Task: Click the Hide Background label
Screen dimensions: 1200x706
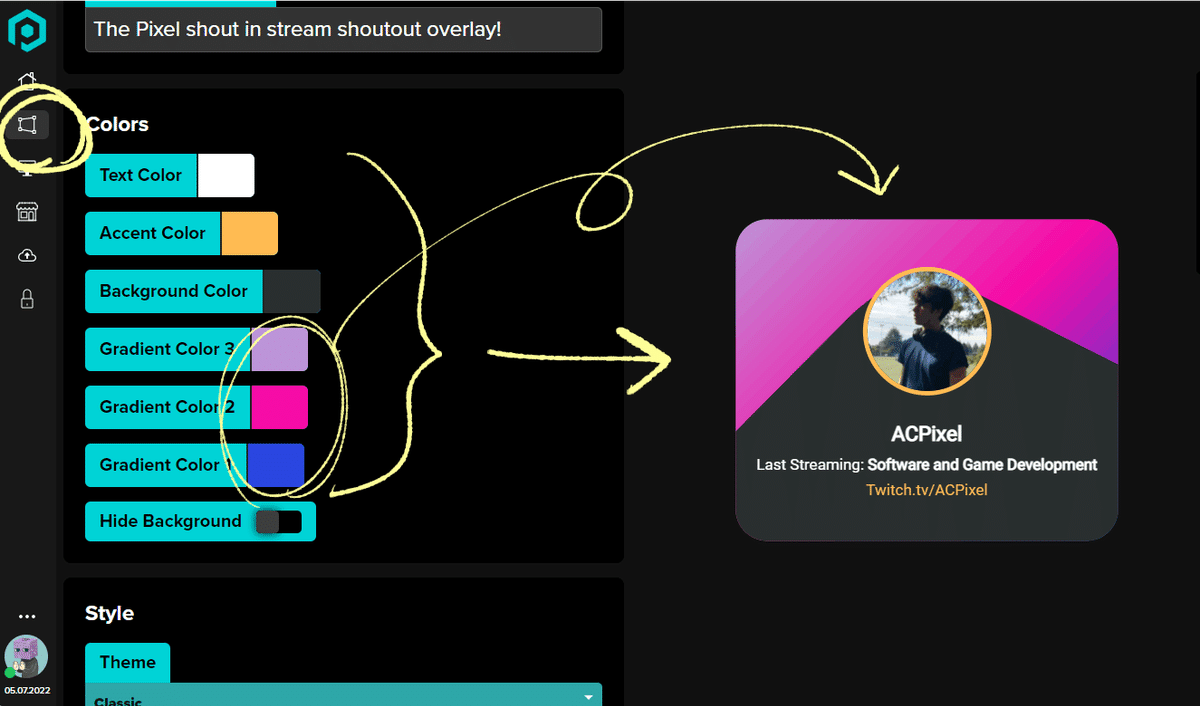Action: [170, 521]
